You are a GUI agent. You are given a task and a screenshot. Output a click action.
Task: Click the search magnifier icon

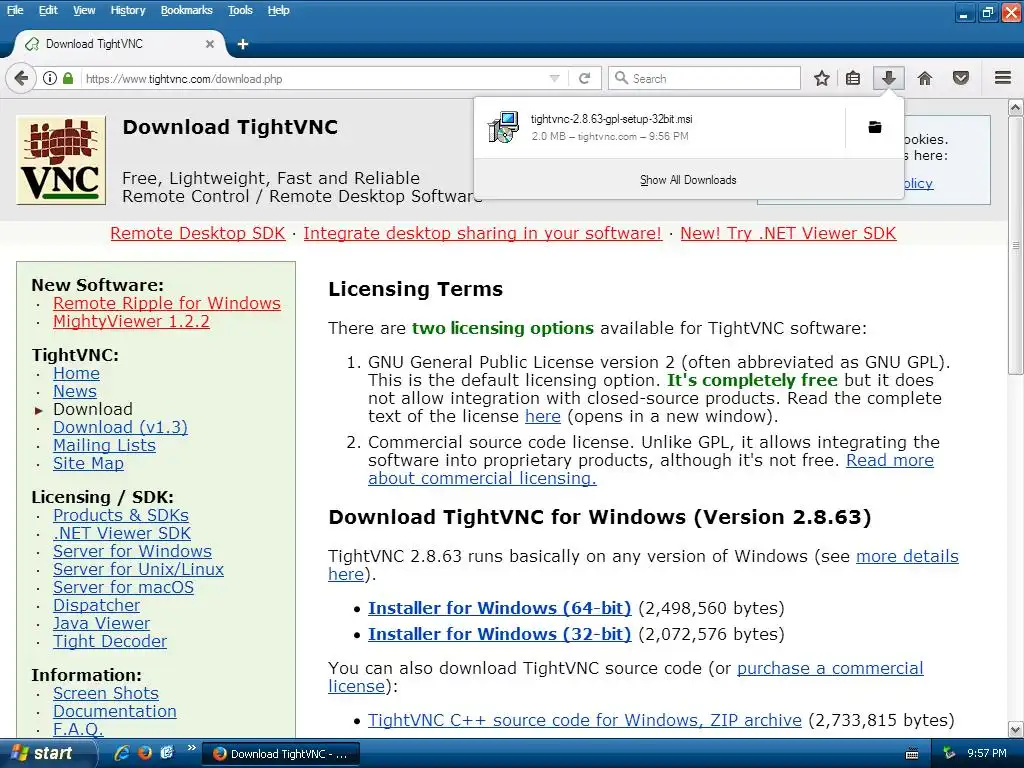tap(621, 78)
